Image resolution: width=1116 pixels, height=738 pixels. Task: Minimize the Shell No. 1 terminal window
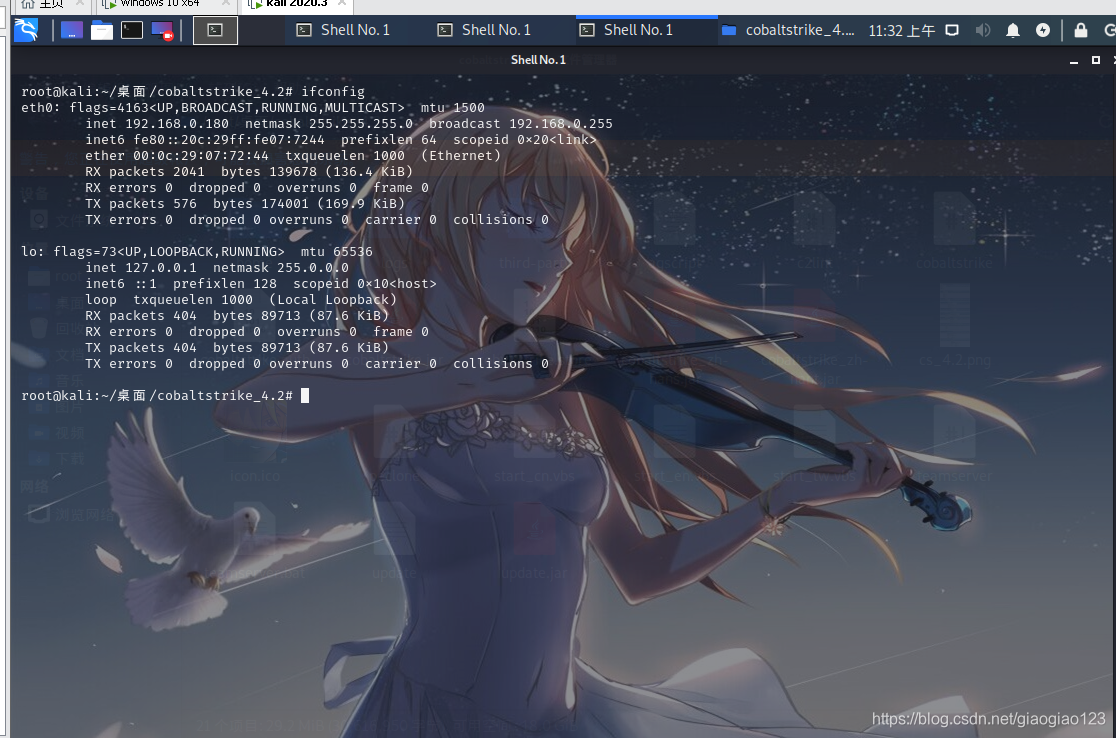point(1073,61)
